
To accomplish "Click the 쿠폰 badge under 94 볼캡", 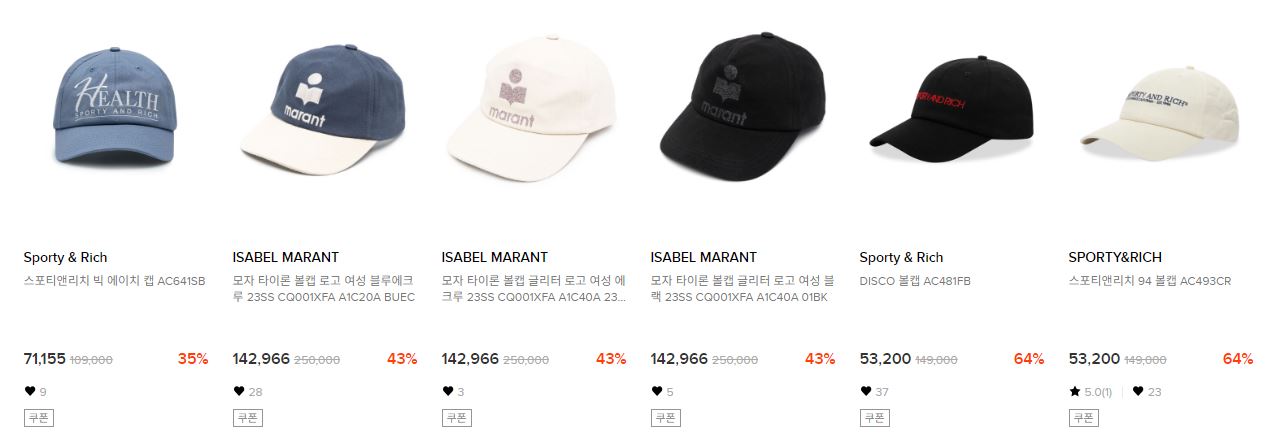I will [1083, 418].
